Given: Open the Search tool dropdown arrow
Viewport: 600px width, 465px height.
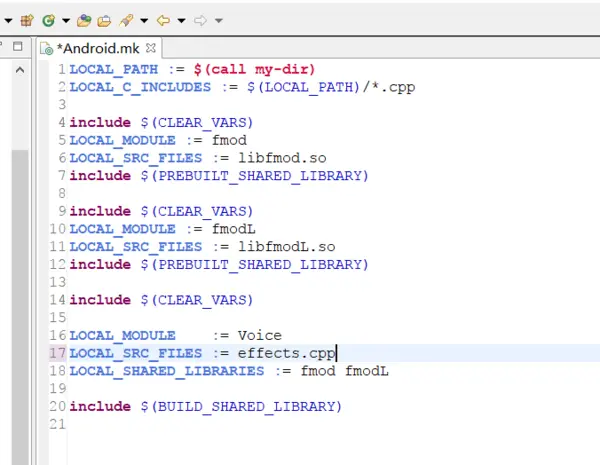Looking at the screenshot, I should [144, 20].
